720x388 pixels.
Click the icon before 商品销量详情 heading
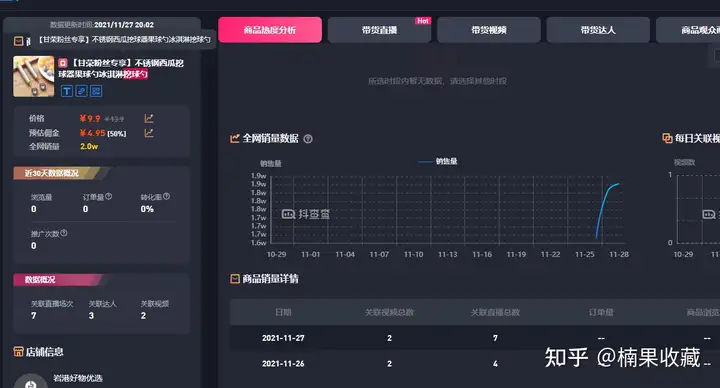(235, 279)
